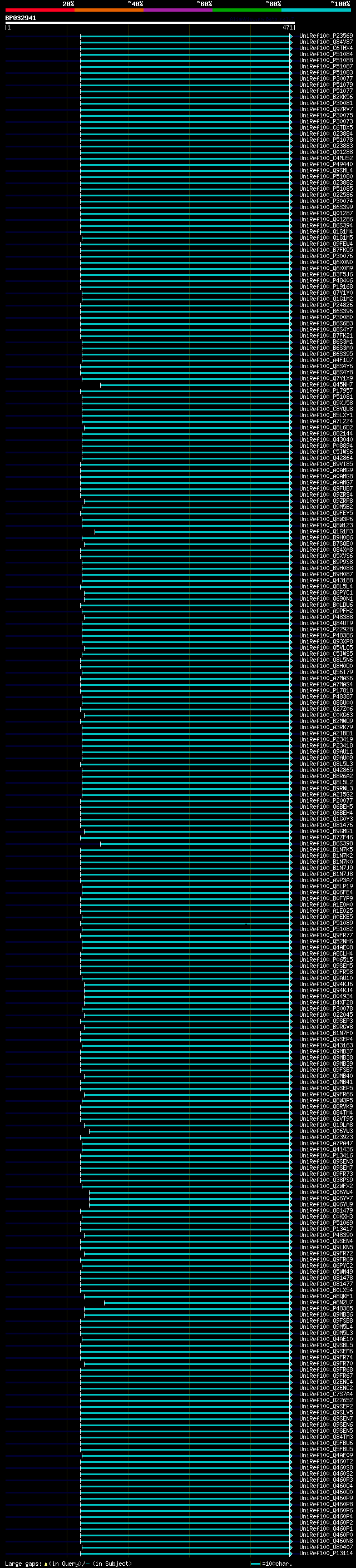Select the UniRef100_Q2ENC4 label
Image resolution: width=356 pixels, height=1568 pixels.
point(326,1382)
